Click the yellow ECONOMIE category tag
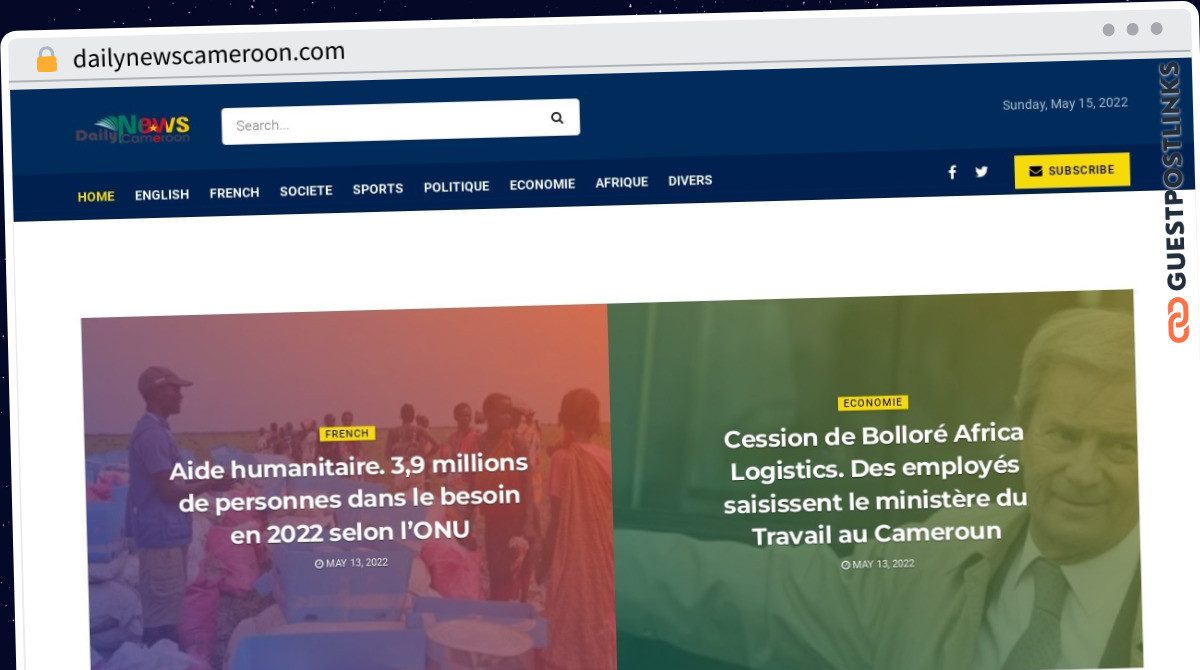1200x670 pixels. (873, 403)
